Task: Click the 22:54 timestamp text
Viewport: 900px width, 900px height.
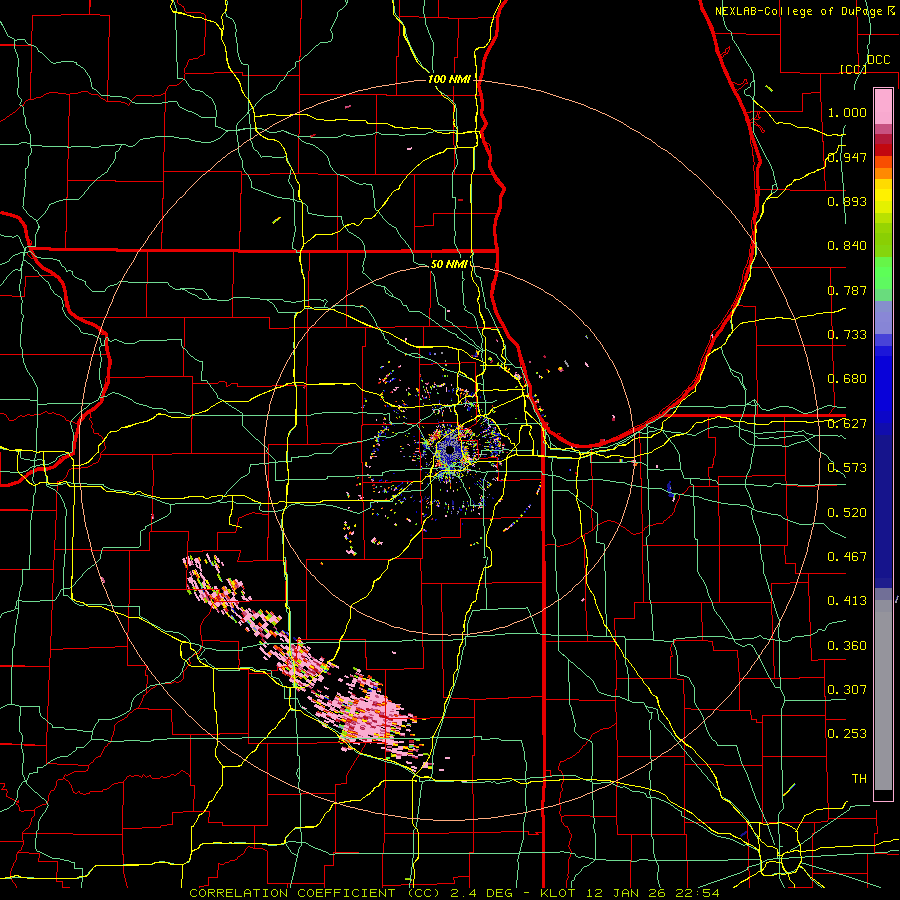Action: (697, 893)
